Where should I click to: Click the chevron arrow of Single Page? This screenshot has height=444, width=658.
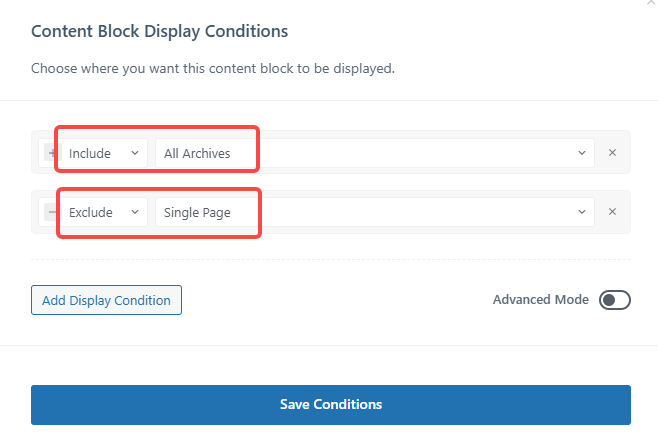(582, 212)
